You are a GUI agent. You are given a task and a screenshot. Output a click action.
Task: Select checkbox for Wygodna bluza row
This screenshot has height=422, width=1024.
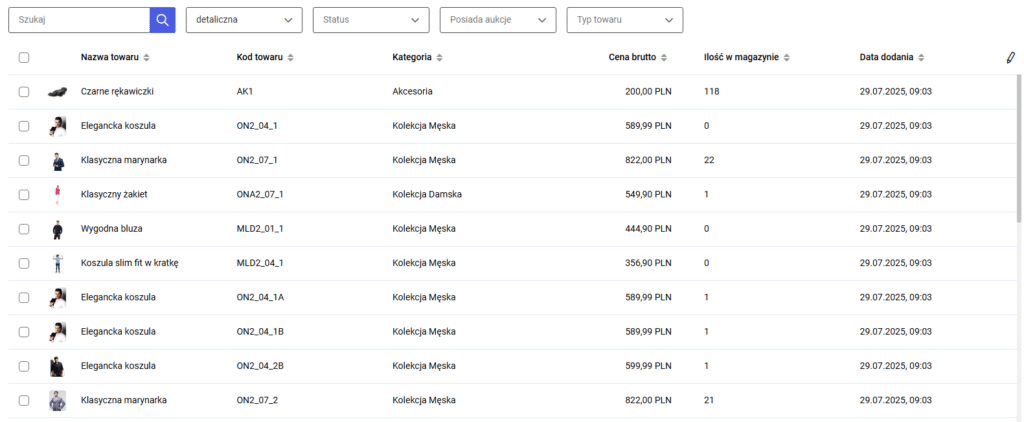pos(24,229)
